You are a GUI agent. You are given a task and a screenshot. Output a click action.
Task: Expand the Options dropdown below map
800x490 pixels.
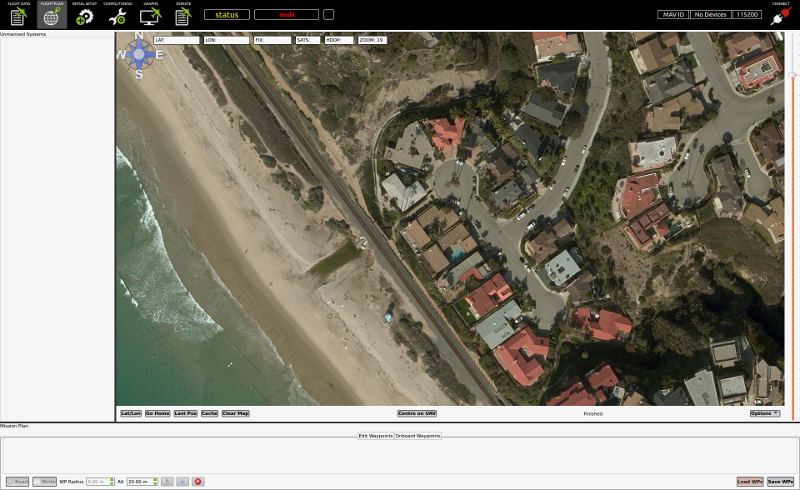[x=764, y=413]
